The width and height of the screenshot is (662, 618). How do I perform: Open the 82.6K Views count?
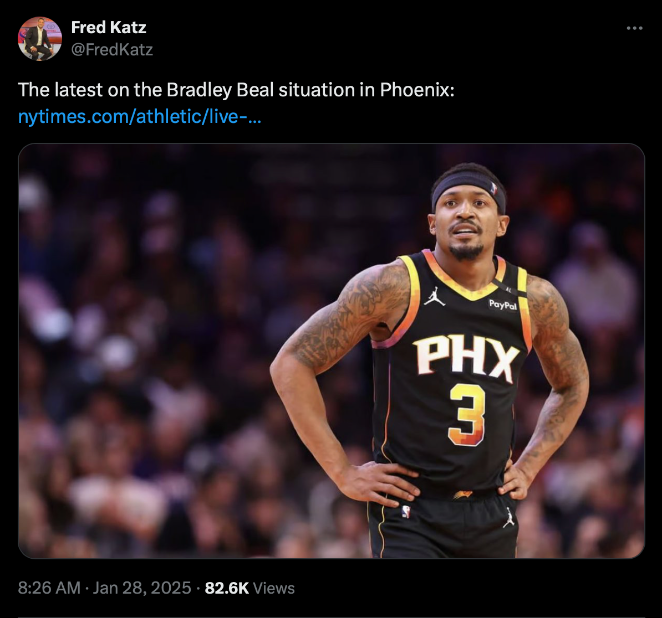[x=249, y=588]
